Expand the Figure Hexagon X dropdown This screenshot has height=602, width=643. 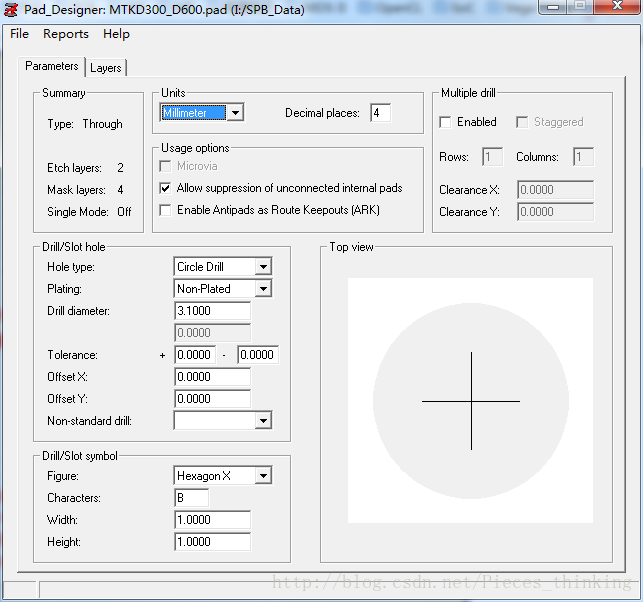[262, 476]
